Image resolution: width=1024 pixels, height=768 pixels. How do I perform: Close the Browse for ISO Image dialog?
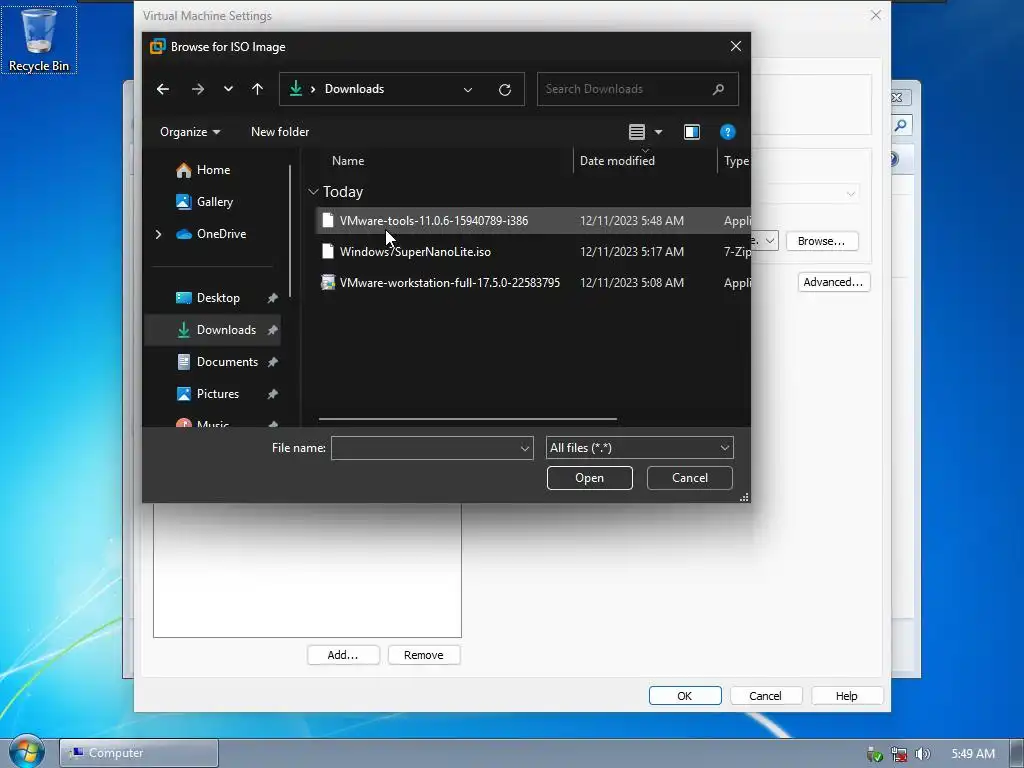pyautogui.click(x=736, y=46)
